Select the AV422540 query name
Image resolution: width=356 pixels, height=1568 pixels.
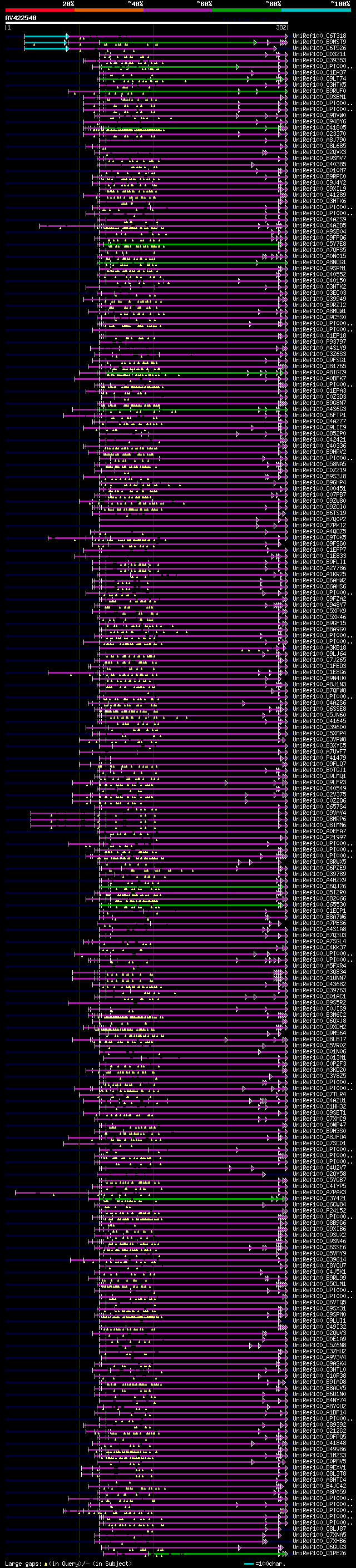(x=21, y=18)
